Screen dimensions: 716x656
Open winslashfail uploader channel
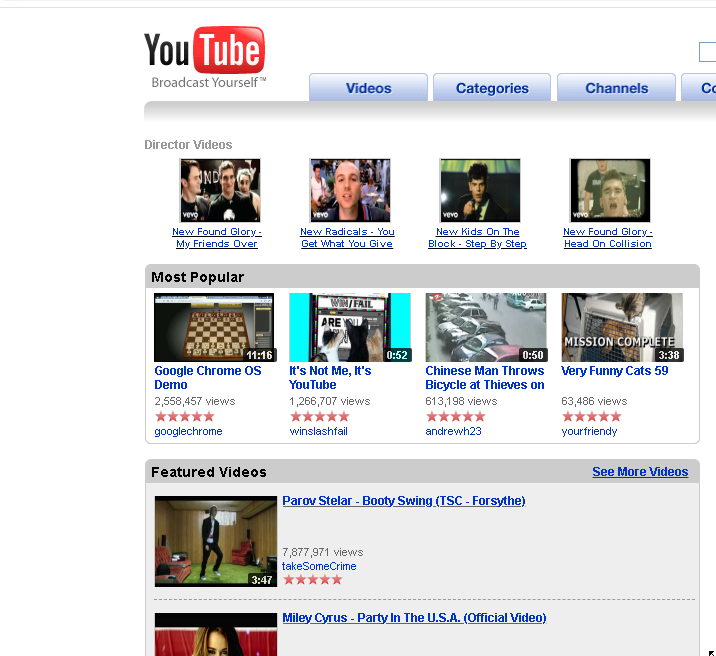pyautogui.click(x=318, y=431)
